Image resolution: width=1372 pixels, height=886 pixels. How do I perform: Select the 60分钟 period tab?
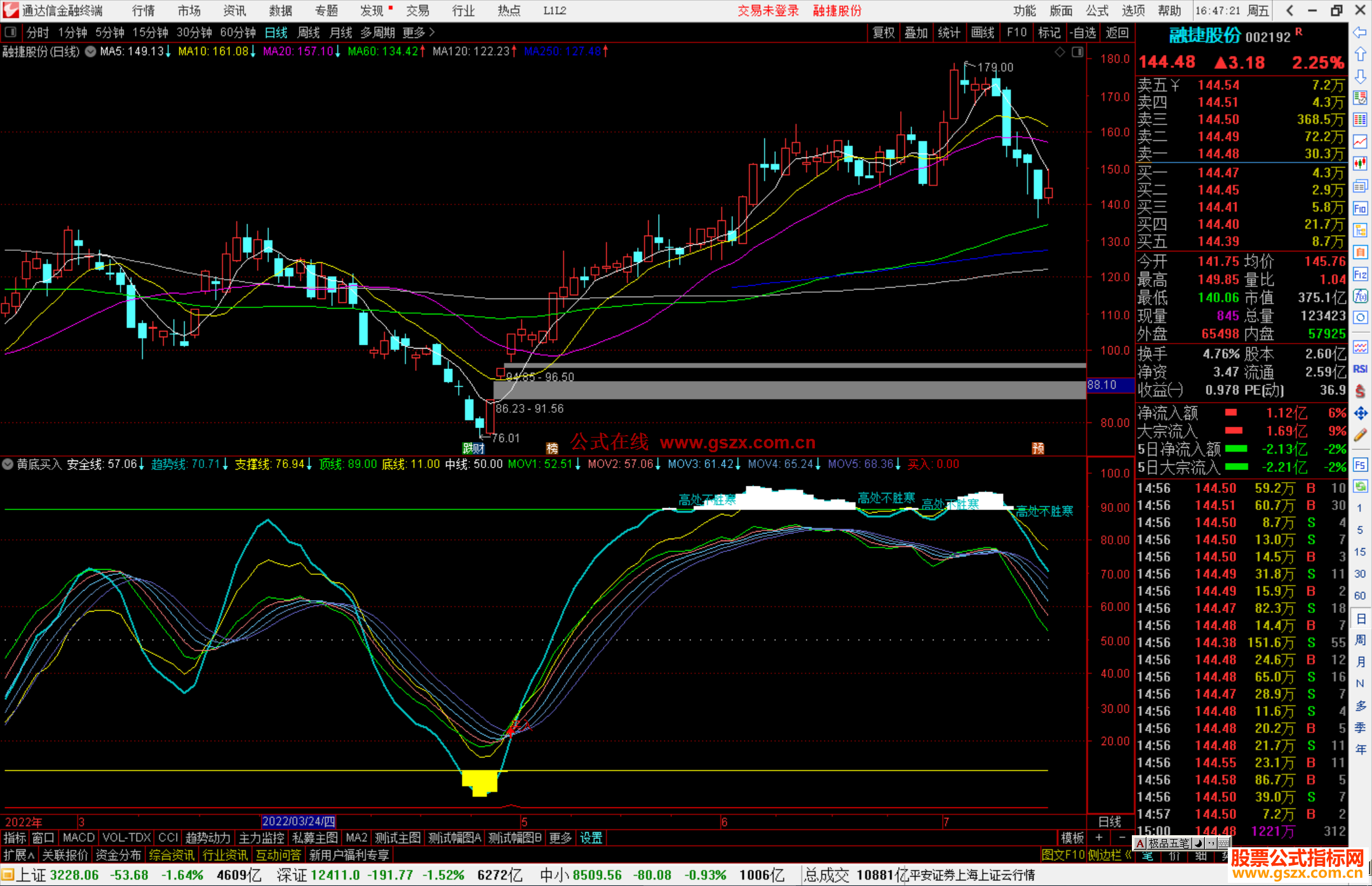point(238,32)
